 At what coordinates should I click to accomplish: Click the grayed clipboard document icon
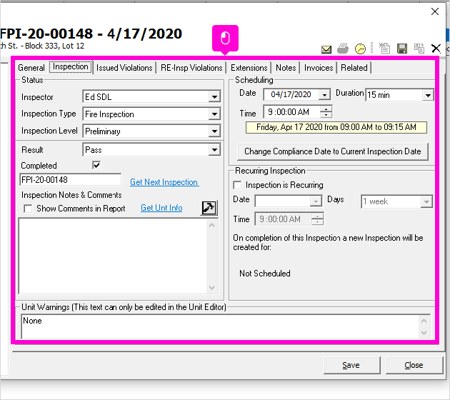pyautogui.click(x=385, y=49)
